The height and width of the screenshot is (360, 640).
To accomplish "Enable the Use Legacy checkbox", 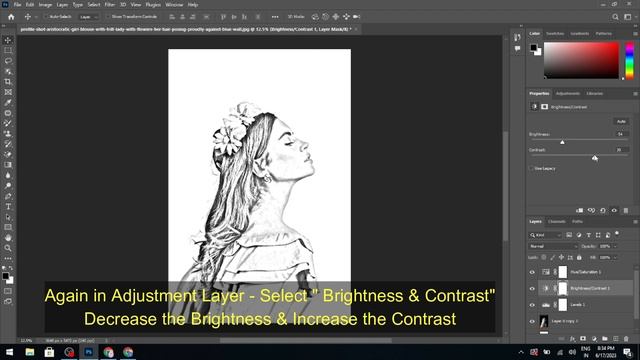I will tap(531, 168).
